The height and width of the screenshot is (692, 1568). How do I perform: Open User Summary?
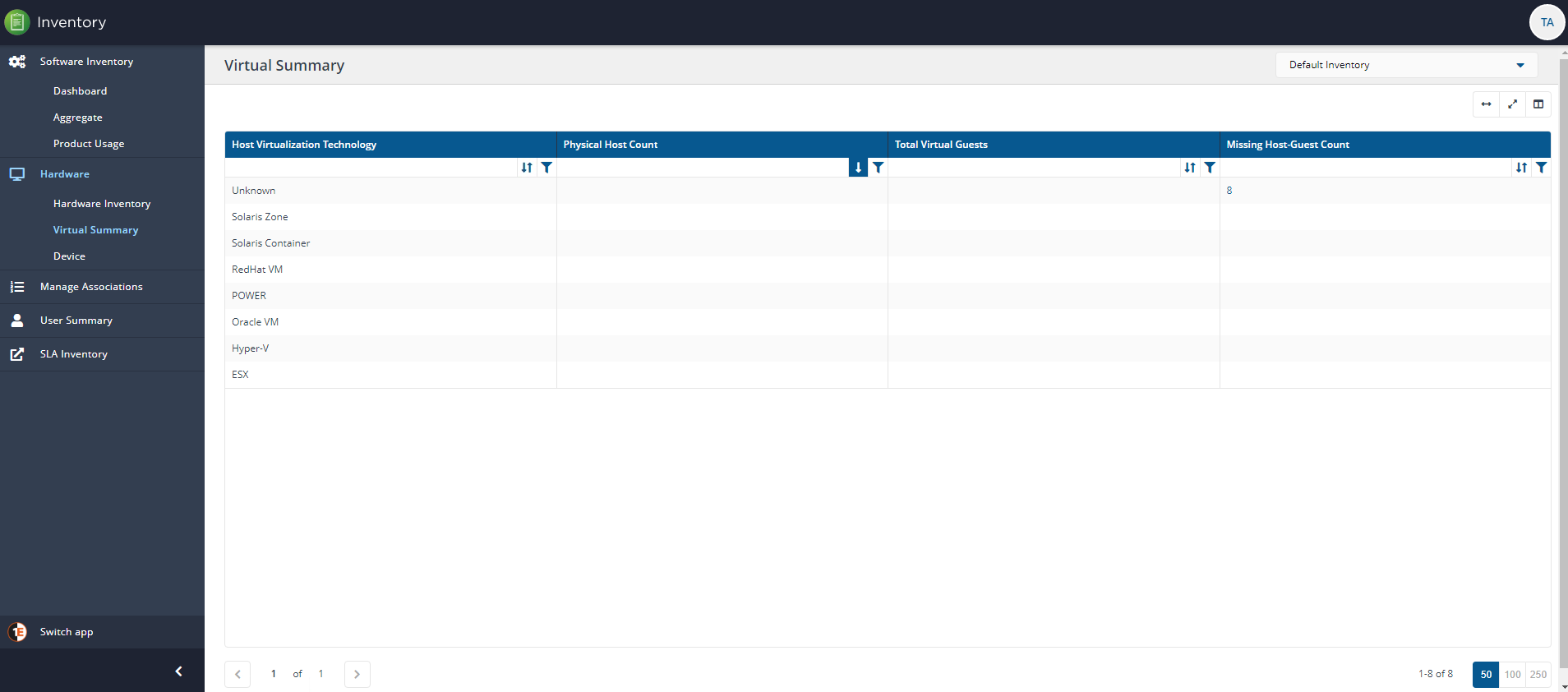click(76, 321)
